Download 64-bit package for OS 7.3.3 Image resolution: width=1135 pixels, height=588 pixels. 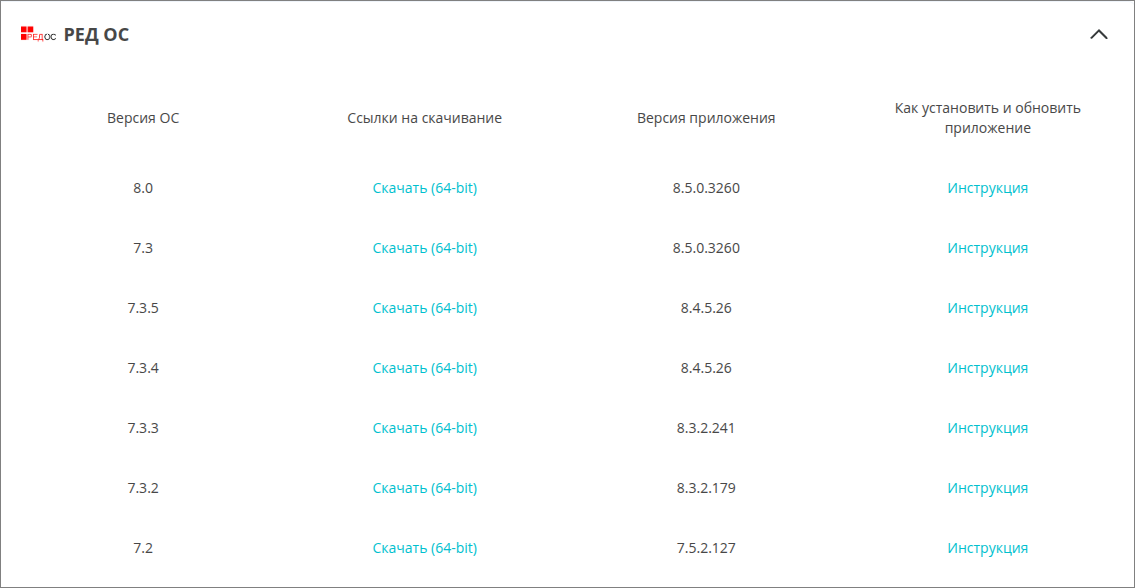425,428
